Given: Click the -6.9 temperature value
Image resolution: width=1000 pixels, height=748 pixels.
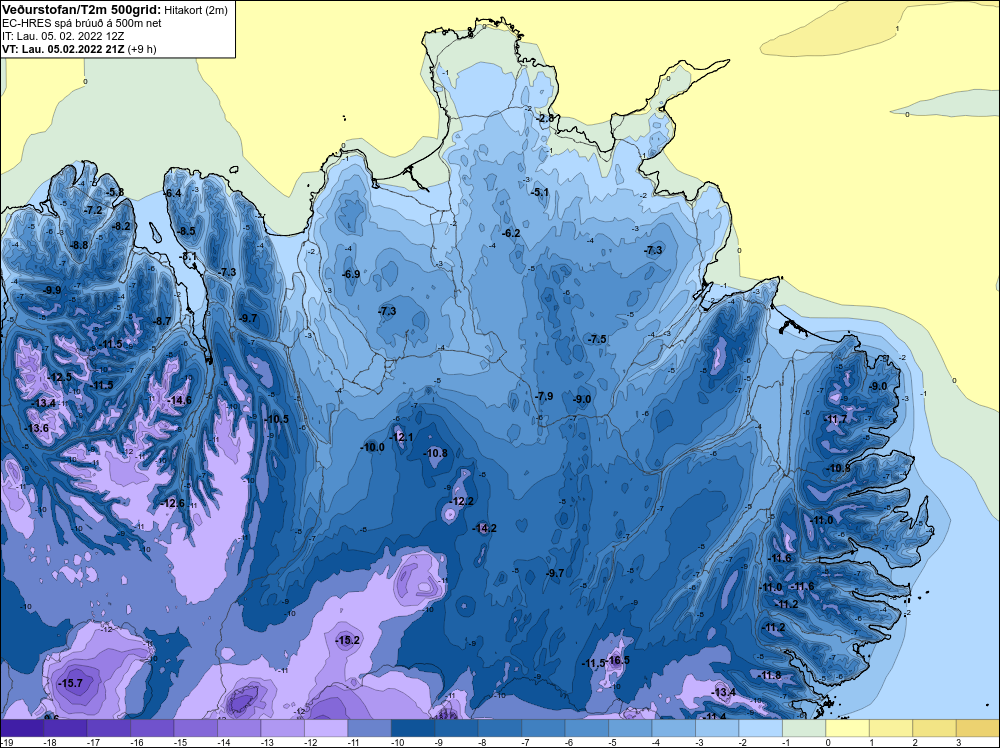Looking at the screenshot, I should [x=351, y=274].
